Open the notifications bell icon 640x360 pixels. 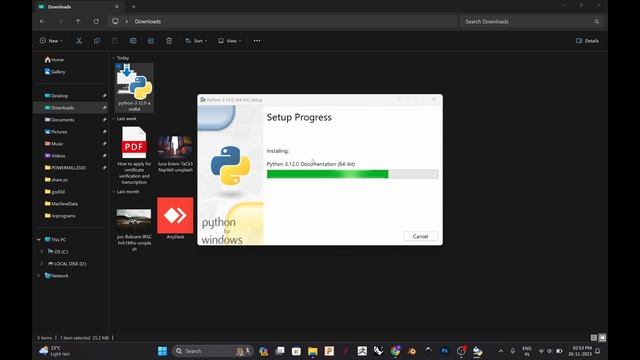click(598, 351)
